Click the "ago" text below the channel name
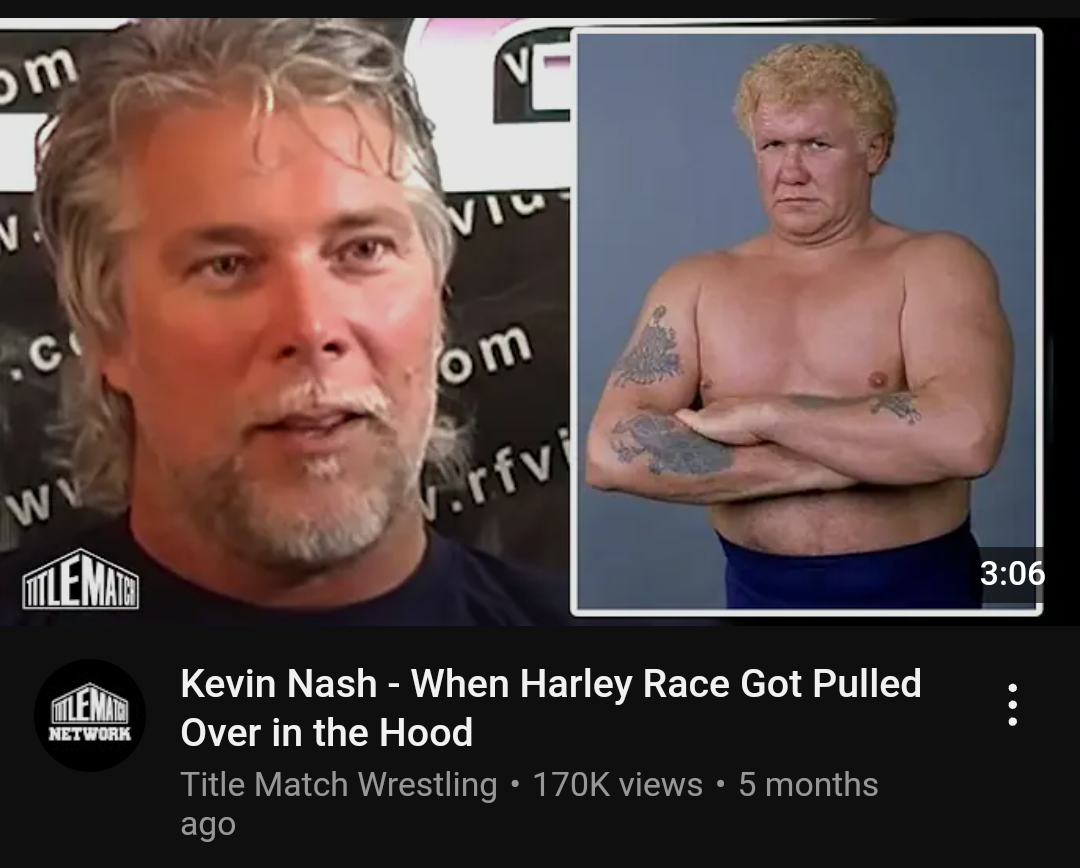The image size is (1080, 868). click(208, 825)
